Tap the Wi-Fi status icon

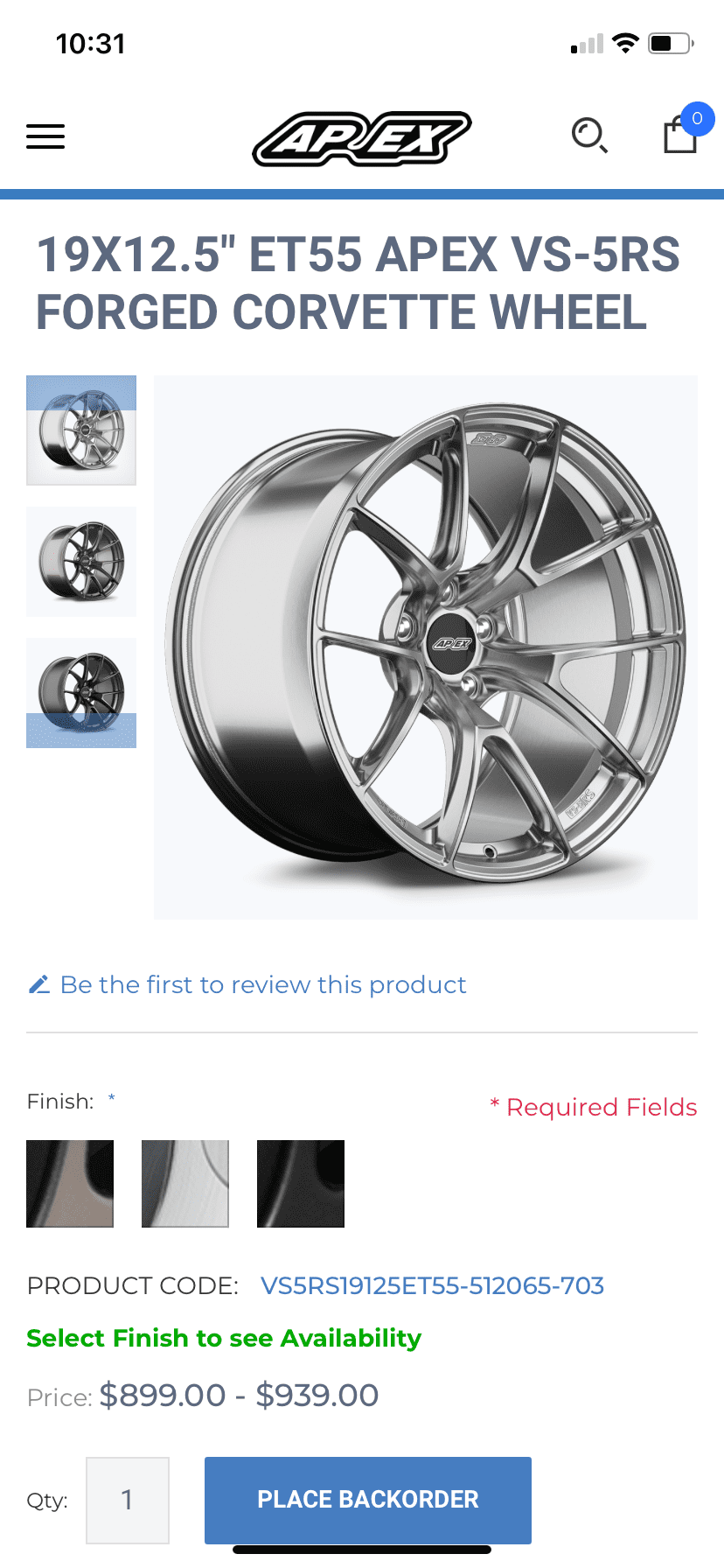(x=625, y=43)
